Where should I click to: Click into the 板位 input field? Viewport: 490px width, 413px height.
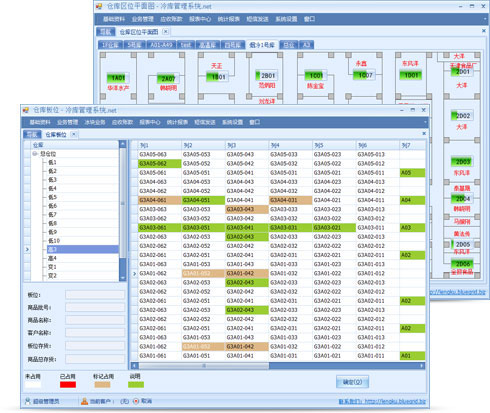point(95,295)
